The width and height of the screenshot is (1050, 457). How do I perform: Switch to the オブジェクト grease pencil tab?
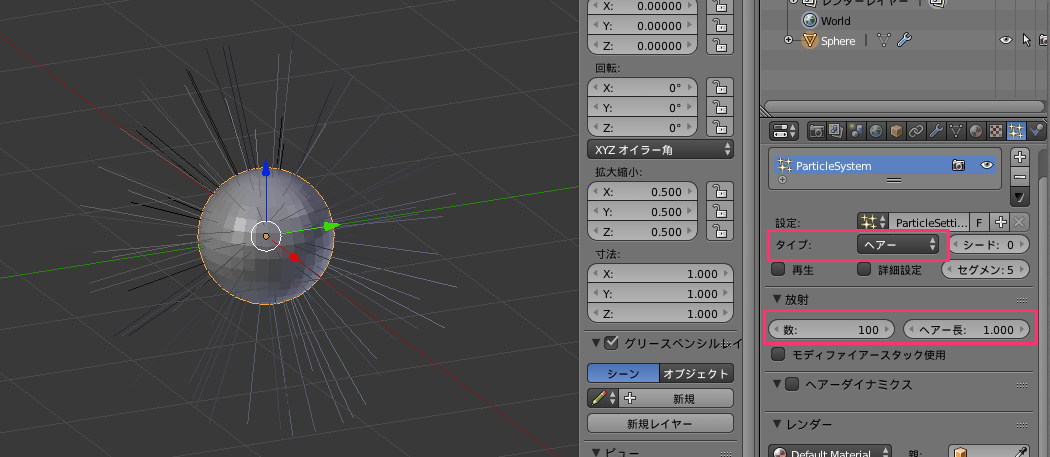coord(697,373)
